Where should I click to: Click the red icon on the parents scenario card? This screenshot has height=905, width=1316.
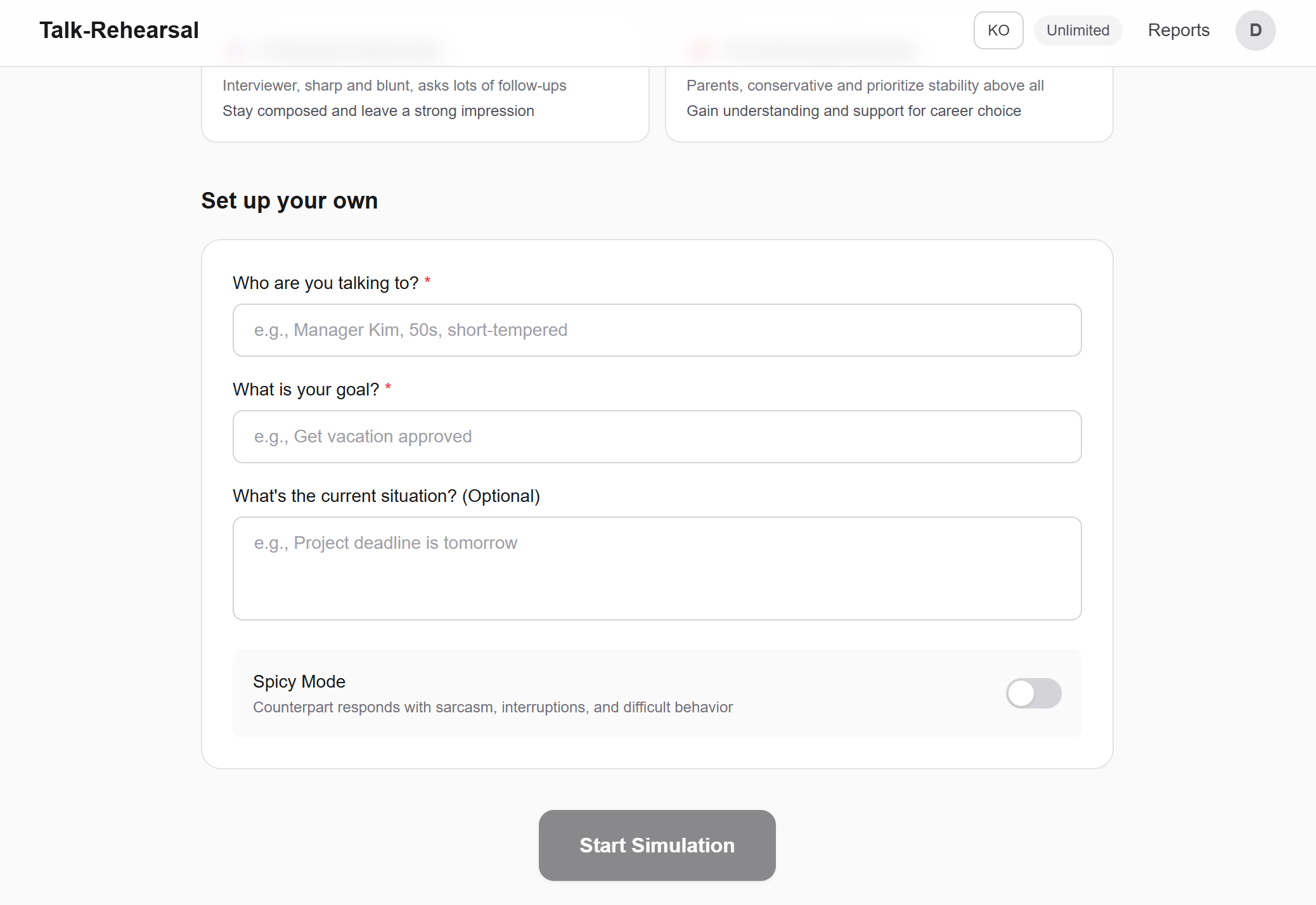[x=701, y=48]
